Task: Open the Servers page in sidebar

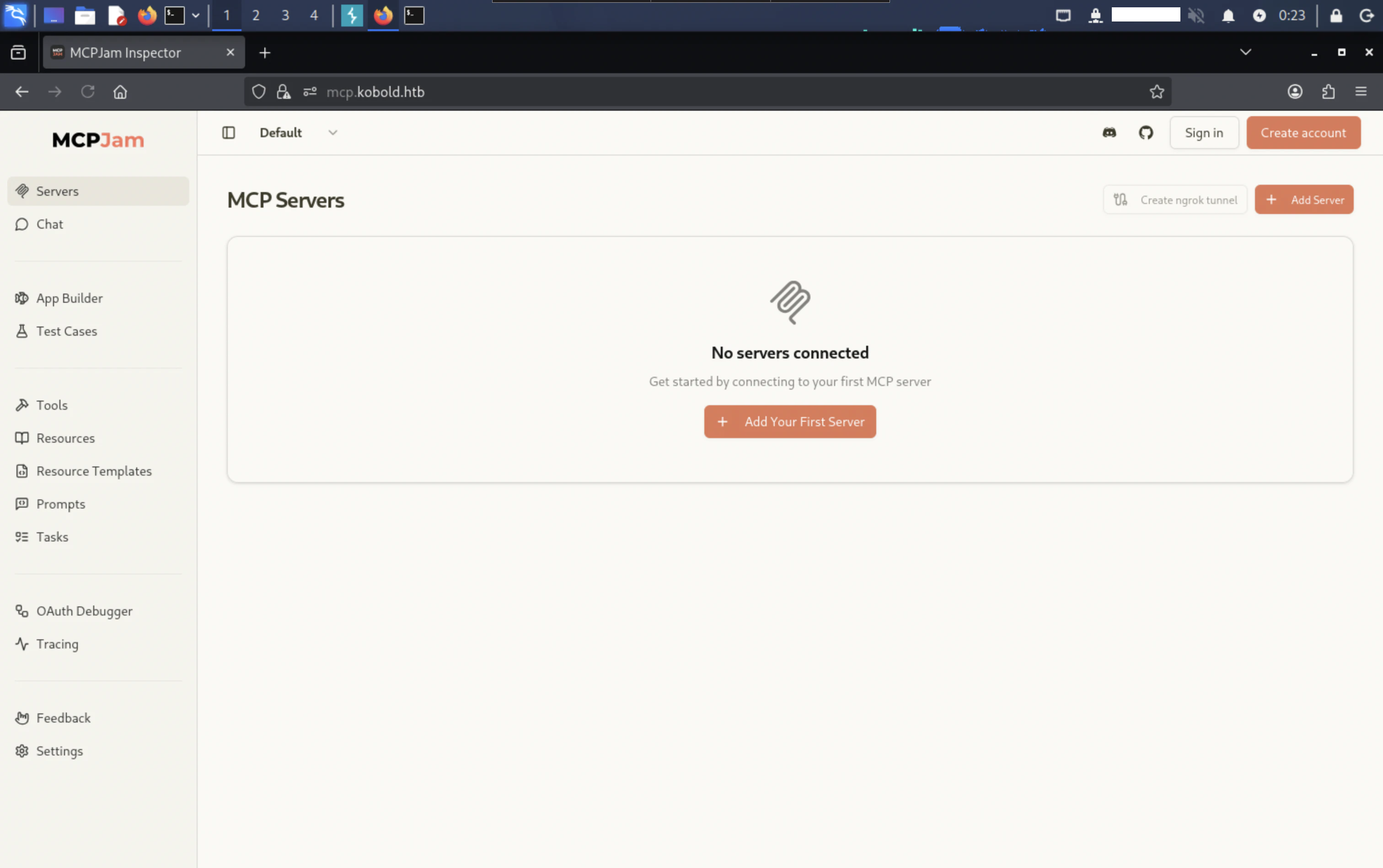Action: click(x=98, y=191)
